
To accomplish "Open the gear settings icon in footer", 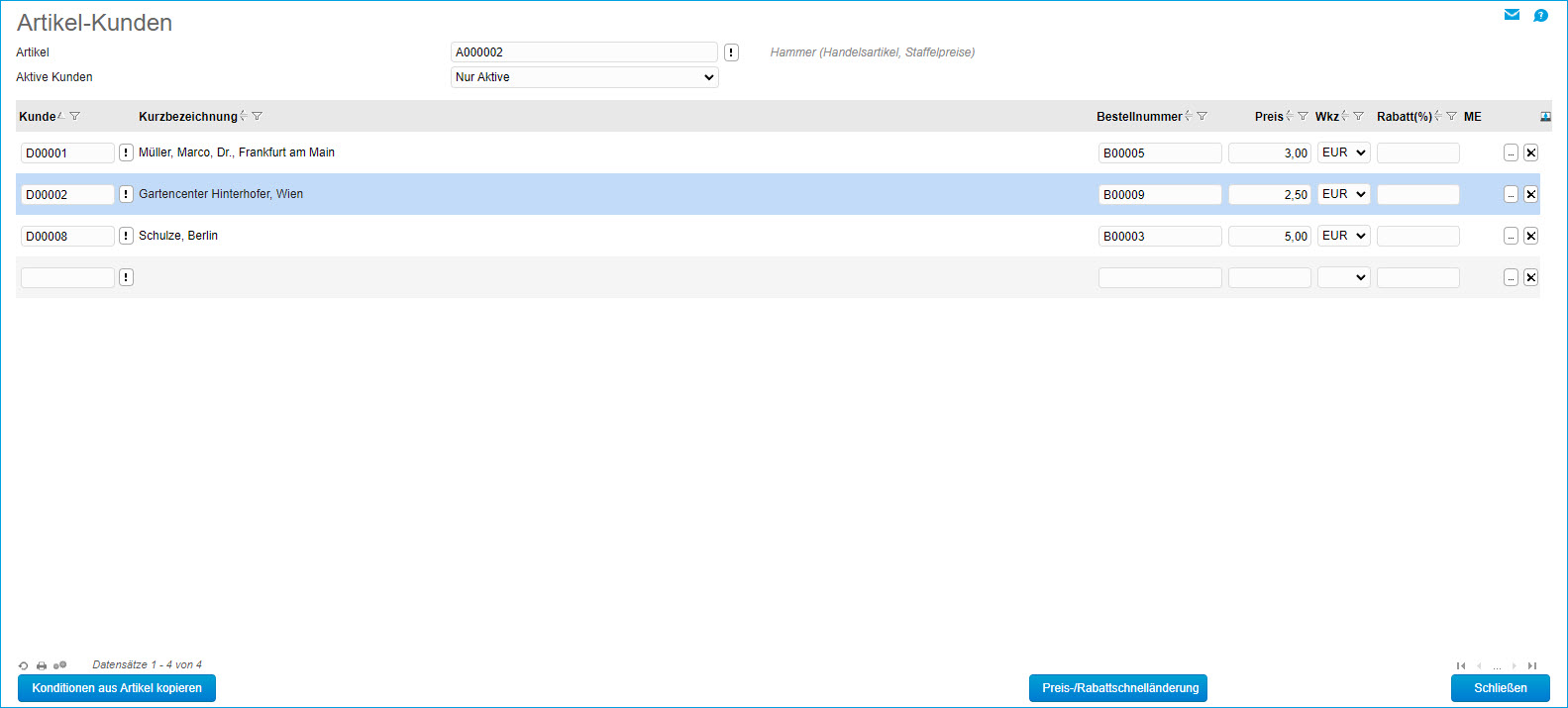I will coord(60,665).
